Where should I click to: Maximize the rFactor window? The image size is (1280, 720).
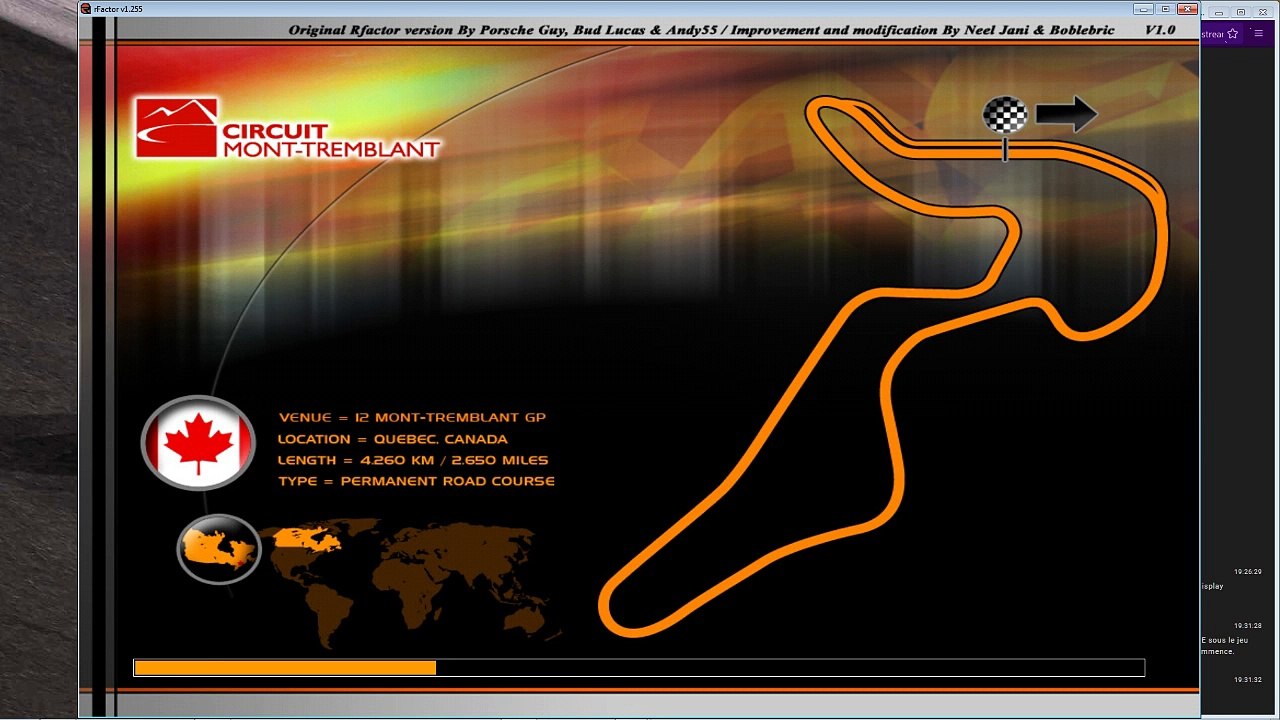[x=1164, y=8]
